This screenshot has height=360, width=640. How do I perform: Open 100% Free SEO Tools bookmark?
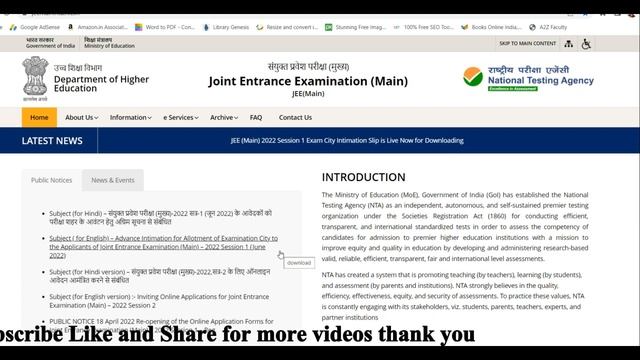pyautogui.click(x=423, y=27)
